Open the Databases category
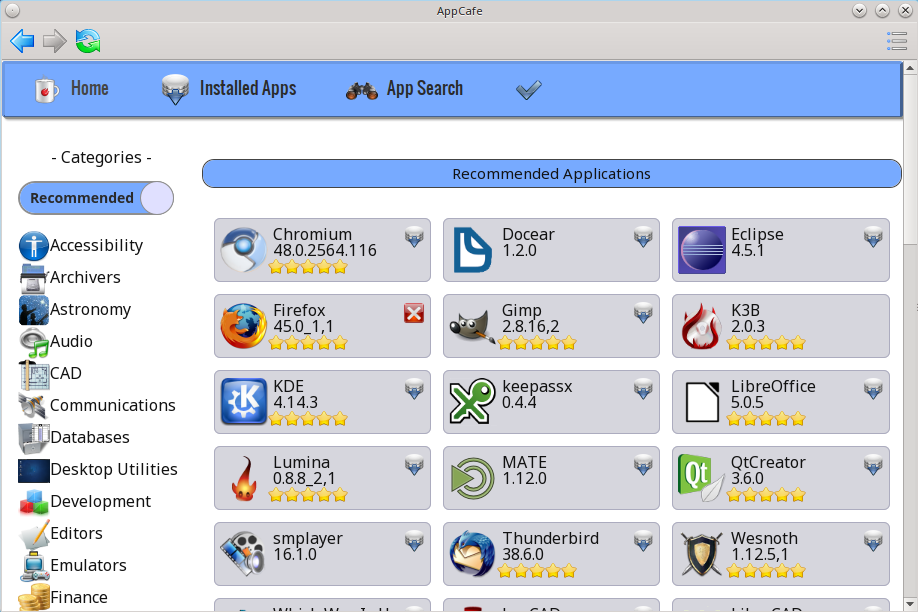 74,437
